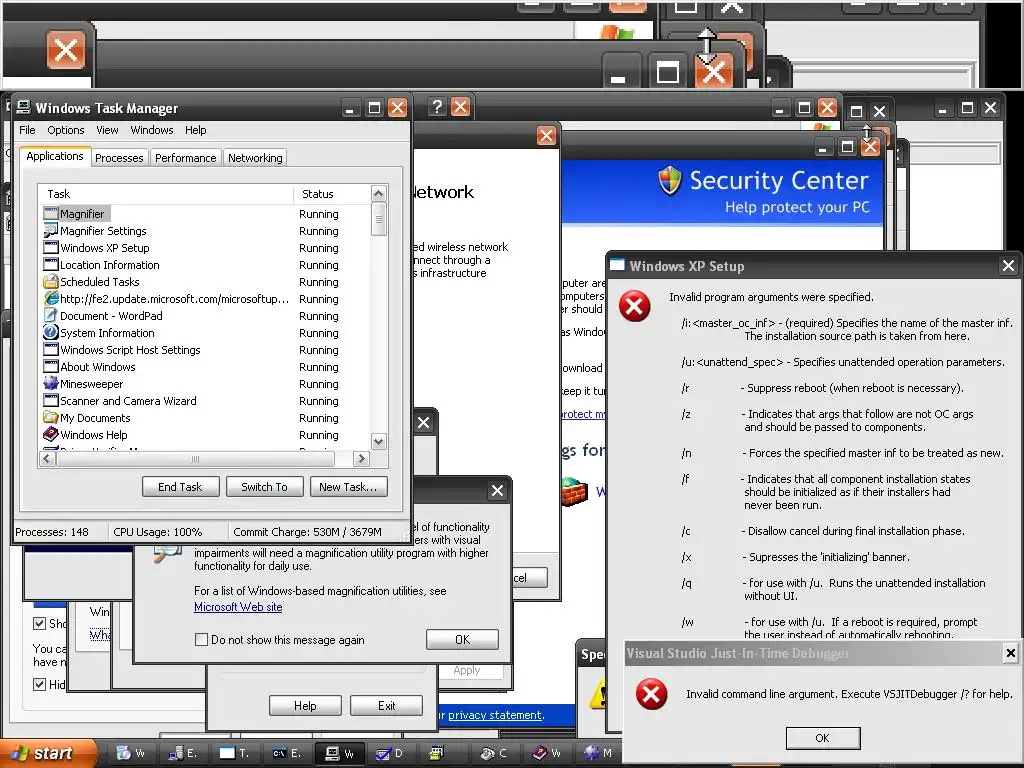Image resolution: width=1024 pixels, height=768 pixels.
Task: Open the Windows menu in Task Manager
Action: 152,130
